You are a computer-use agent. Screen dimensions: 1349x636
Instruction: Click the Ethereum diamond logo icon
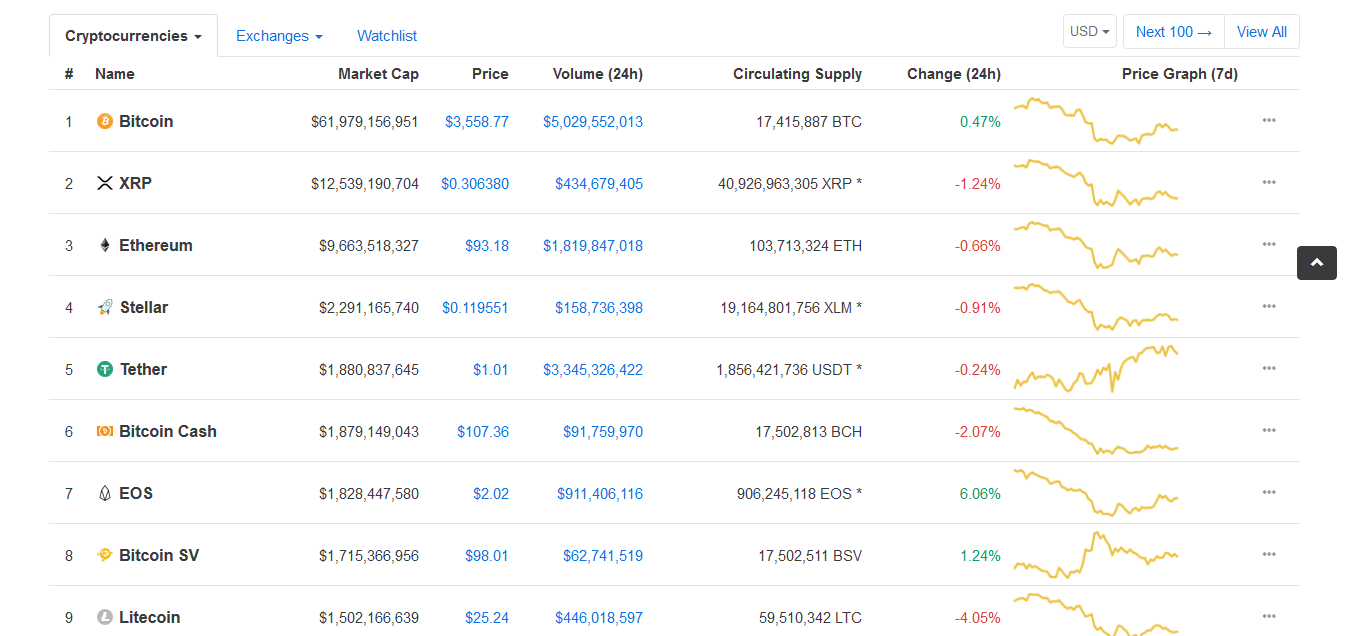(105, 245)
